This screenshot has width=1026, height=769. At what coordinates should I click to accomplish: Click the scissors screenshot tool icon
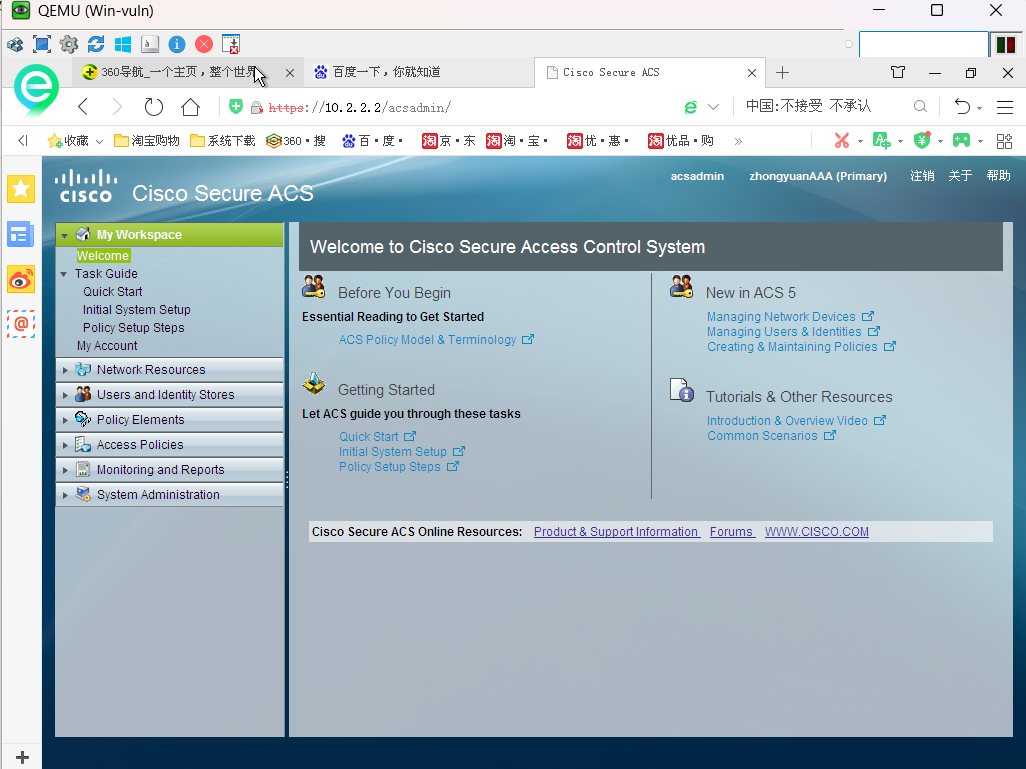[842, 140]
